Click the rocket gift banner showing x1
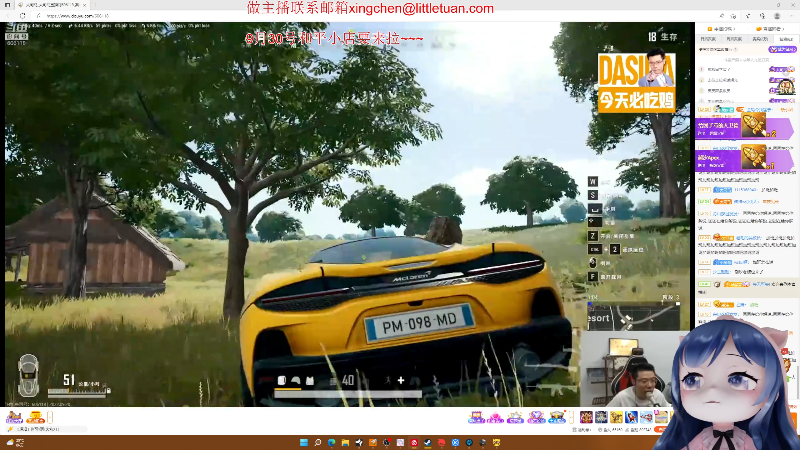800x450 pixels. (x=744, y=159)
